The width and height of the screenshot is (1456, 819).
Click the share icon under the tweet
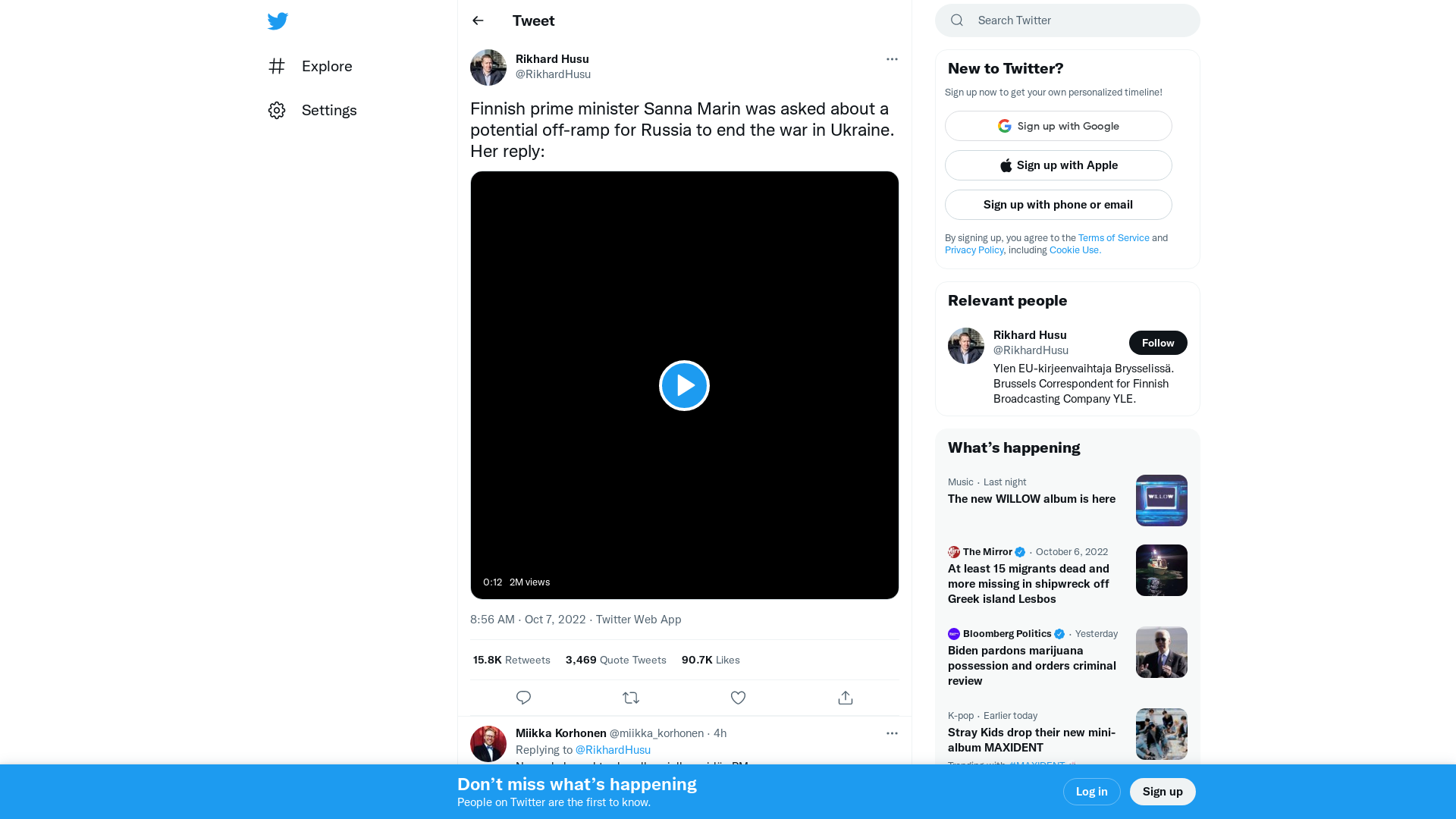click(x=846, y=698)
